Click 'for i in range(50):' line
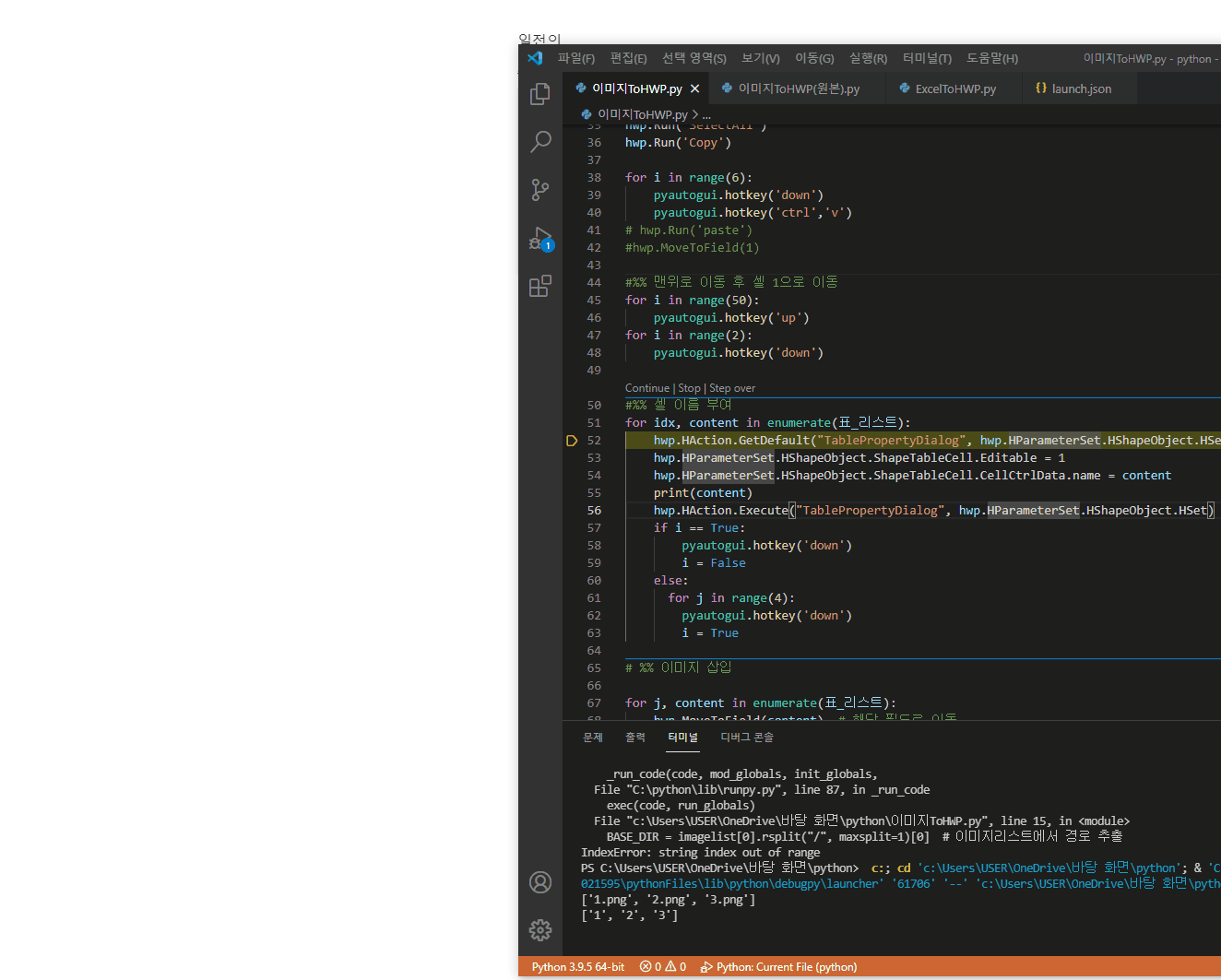The height and width of the screenshot is (980, 1221). [692, 301]
